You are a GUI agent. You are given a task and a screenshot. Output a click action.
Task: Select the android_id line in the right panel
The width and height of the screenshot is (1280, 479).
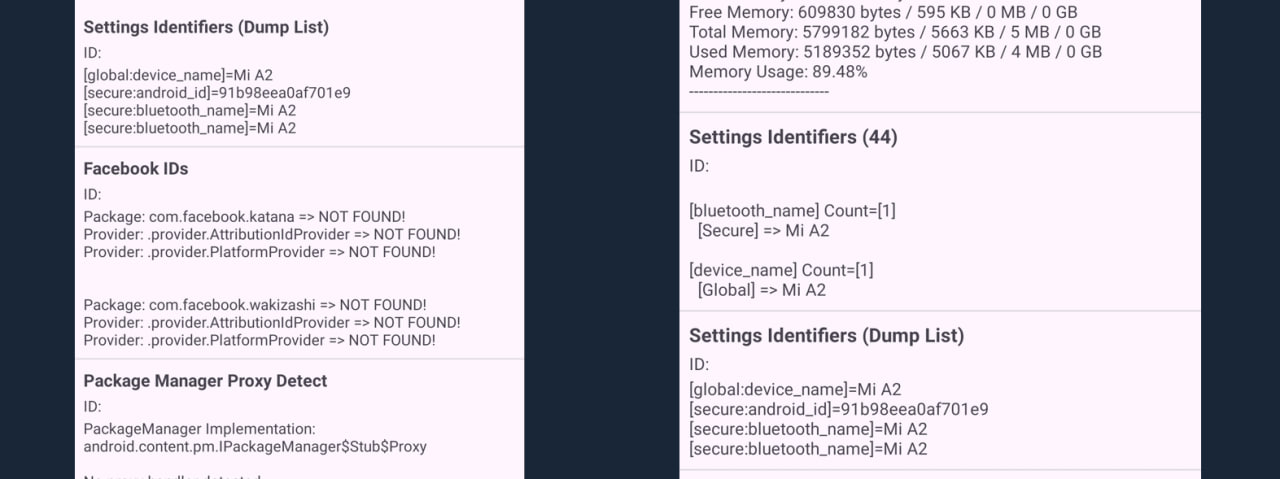[x=838, y=410]
